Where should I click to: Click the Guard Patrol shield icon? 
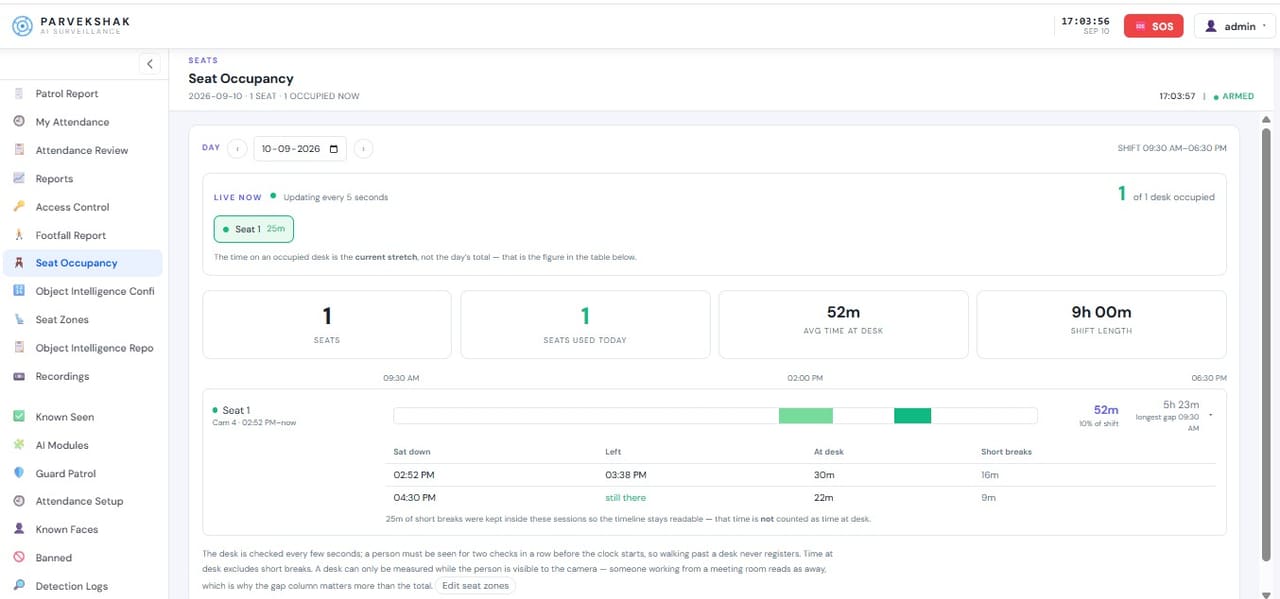point(19,473)
